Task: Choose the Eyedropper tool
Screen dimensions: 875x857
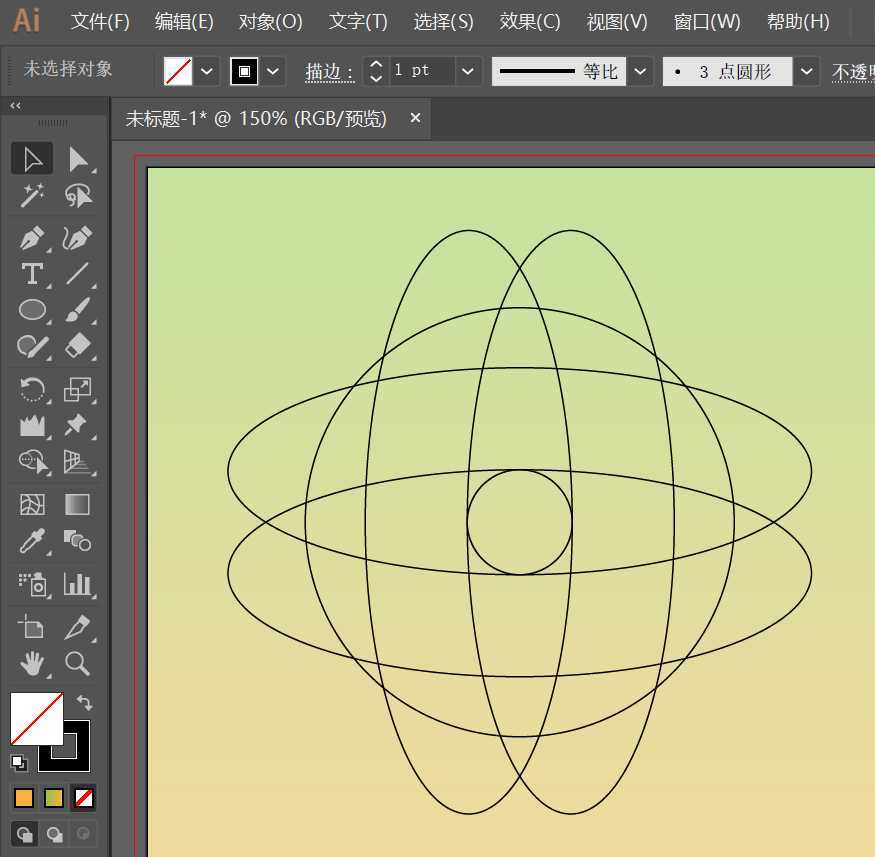Action: pos(32,542)
